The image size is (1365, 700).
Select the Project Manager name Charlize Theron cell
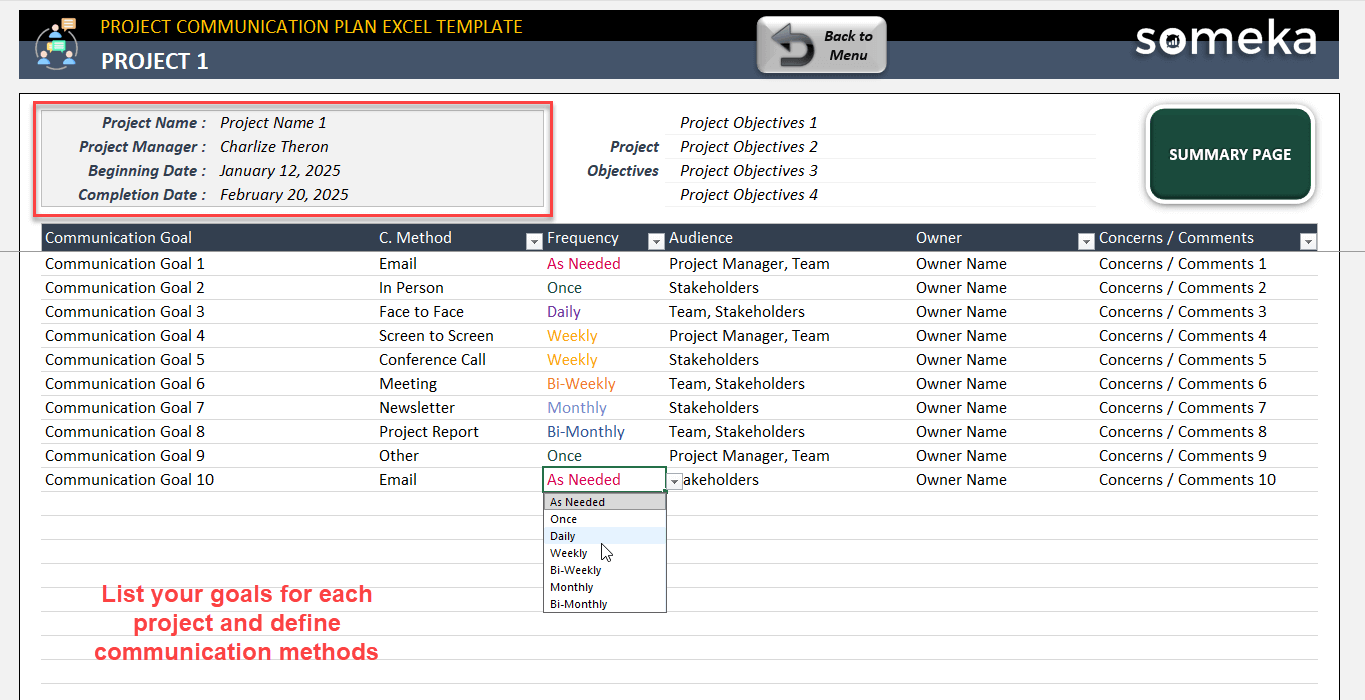tap(274, 147)
